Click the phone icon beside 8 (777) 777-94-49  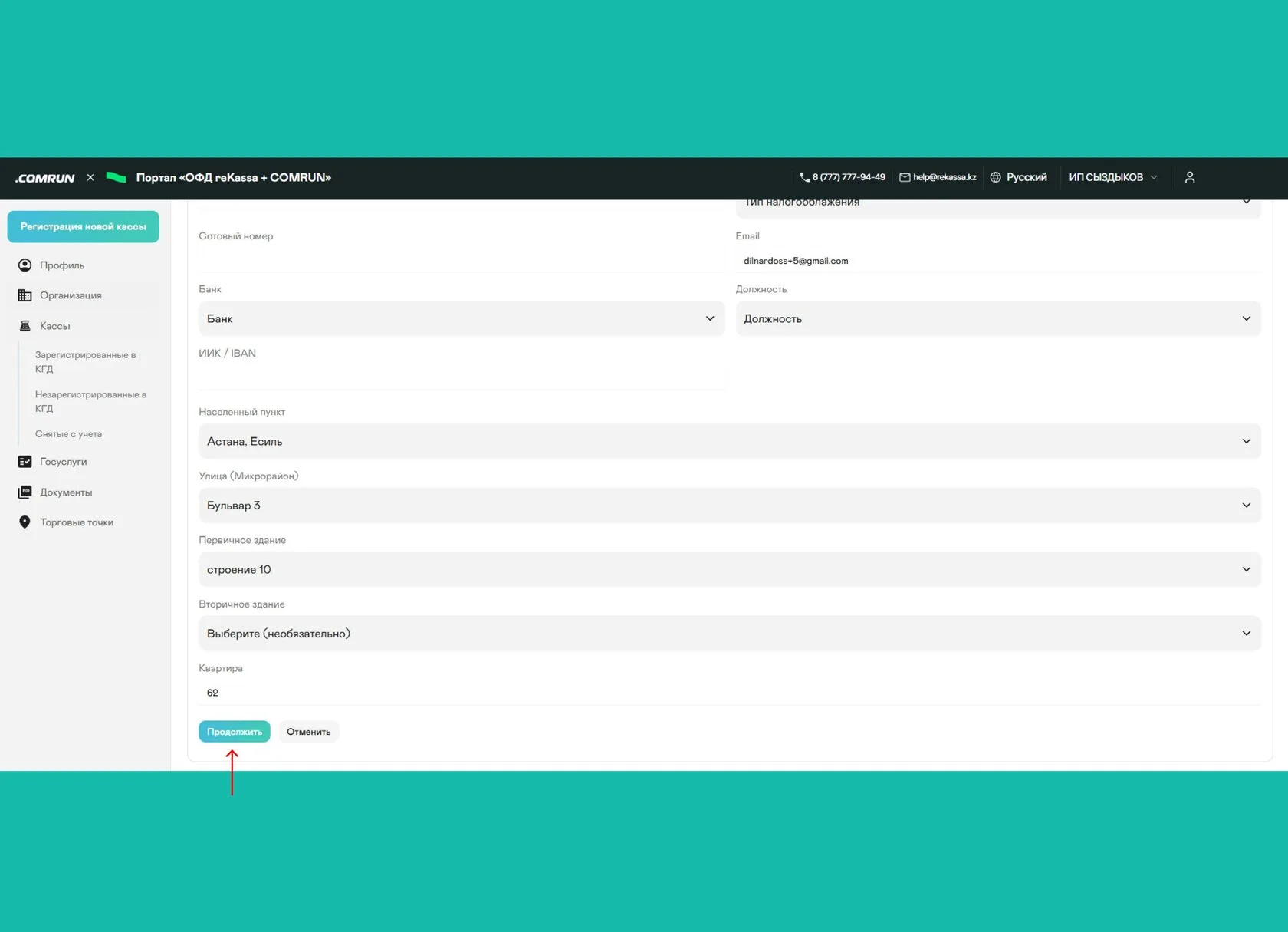[804, 177]
